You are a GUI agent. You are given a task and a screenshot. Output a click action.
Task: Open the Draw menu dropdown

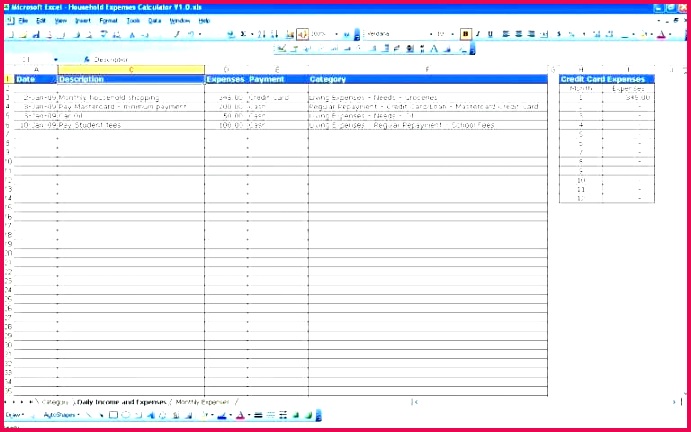(15, 415)
